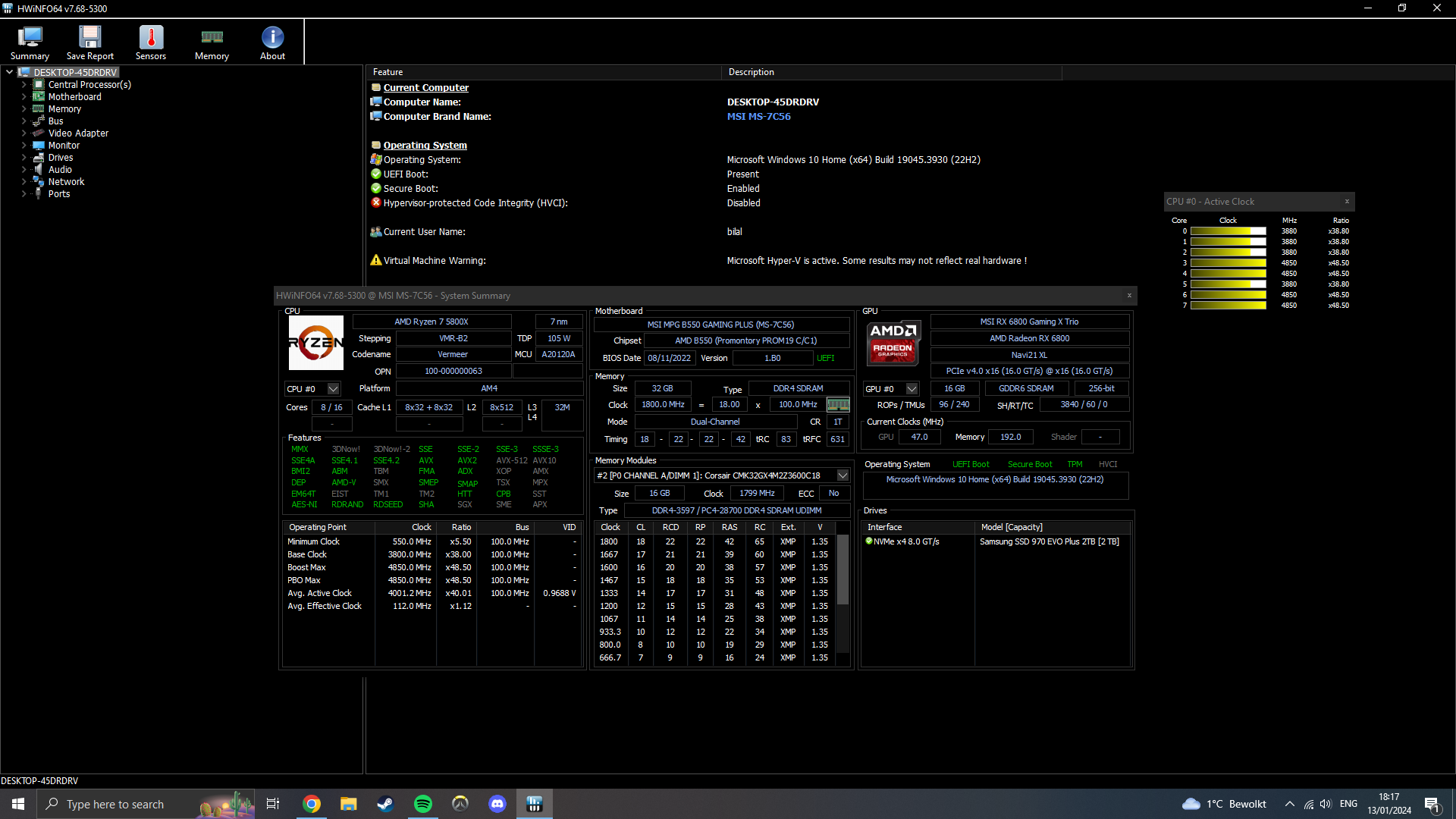Viewport: 1456px width, 819px height.
Task: Click the MSI MS-7C56 brand link
Action: click(x=758, y=117)
